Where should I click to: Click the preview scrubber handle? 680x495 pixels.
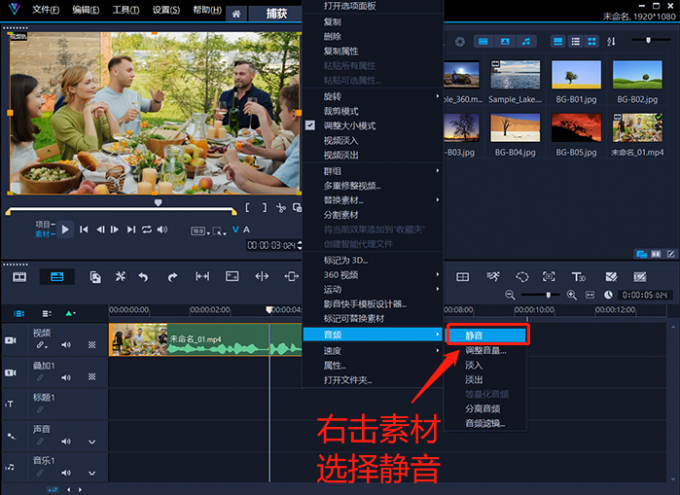tap(158, 203)
